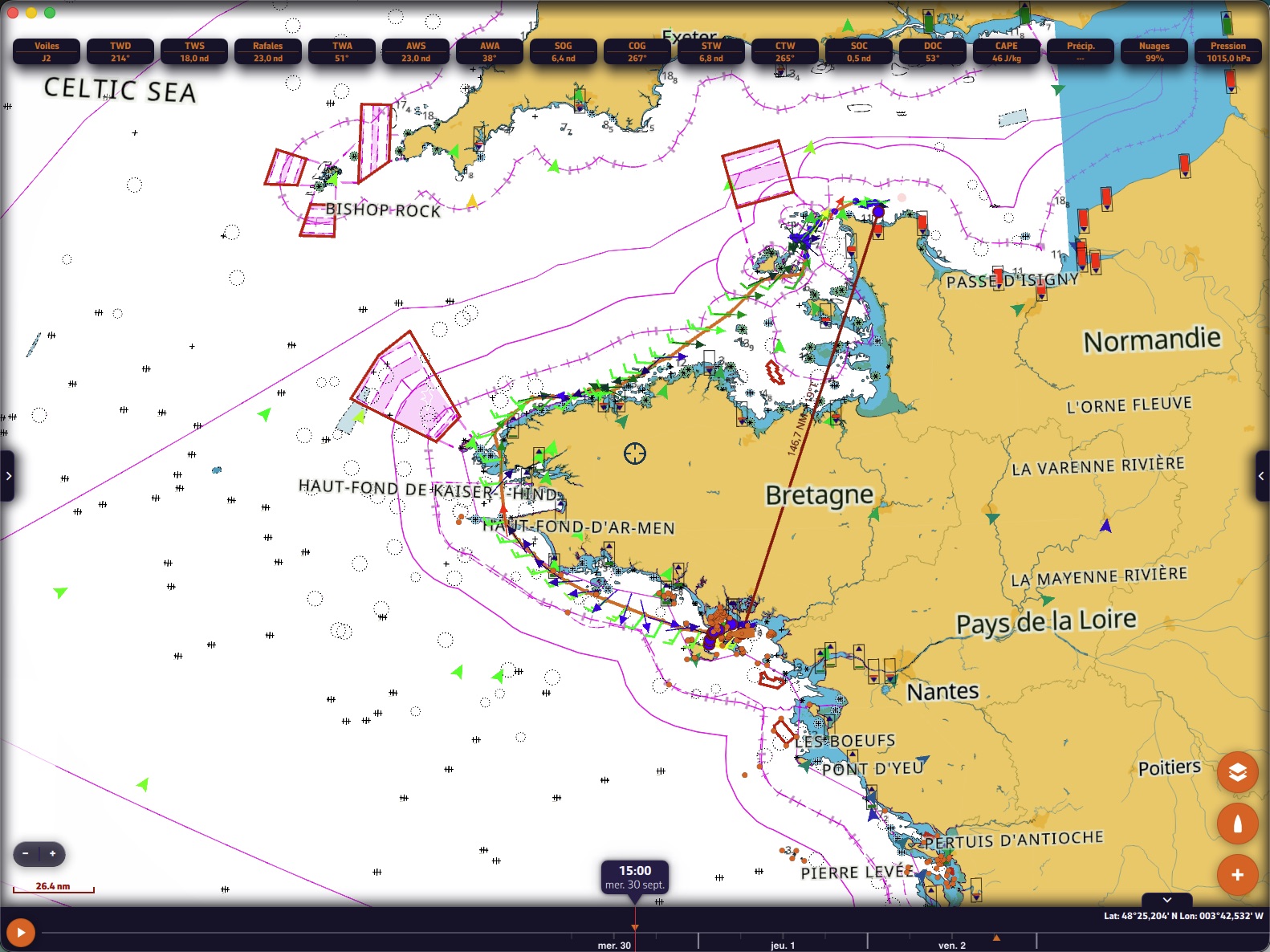Click the 26.4 nm scale bar

pos(53,887)
